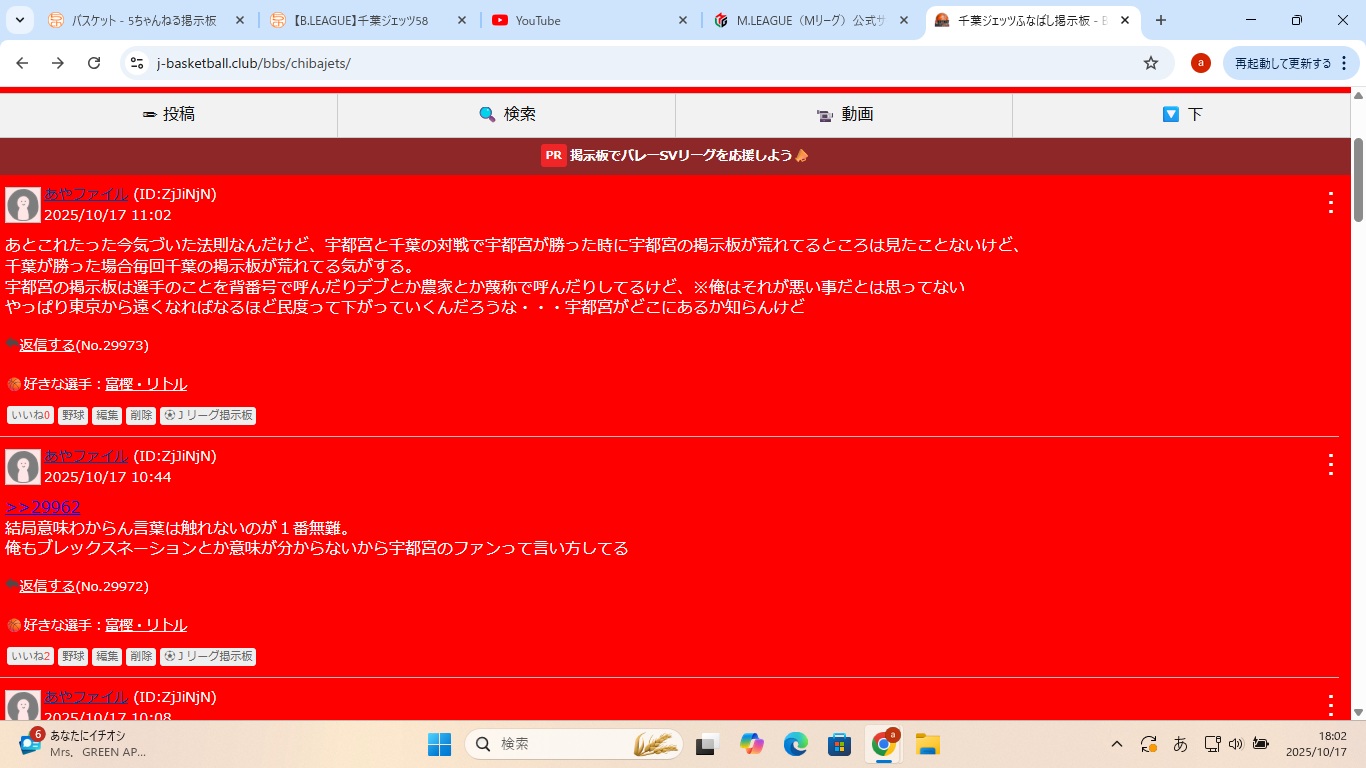This screenshot has height=768, width=1366.
Task: Like the second post with いいね2
Action: [x=30, y=657]
